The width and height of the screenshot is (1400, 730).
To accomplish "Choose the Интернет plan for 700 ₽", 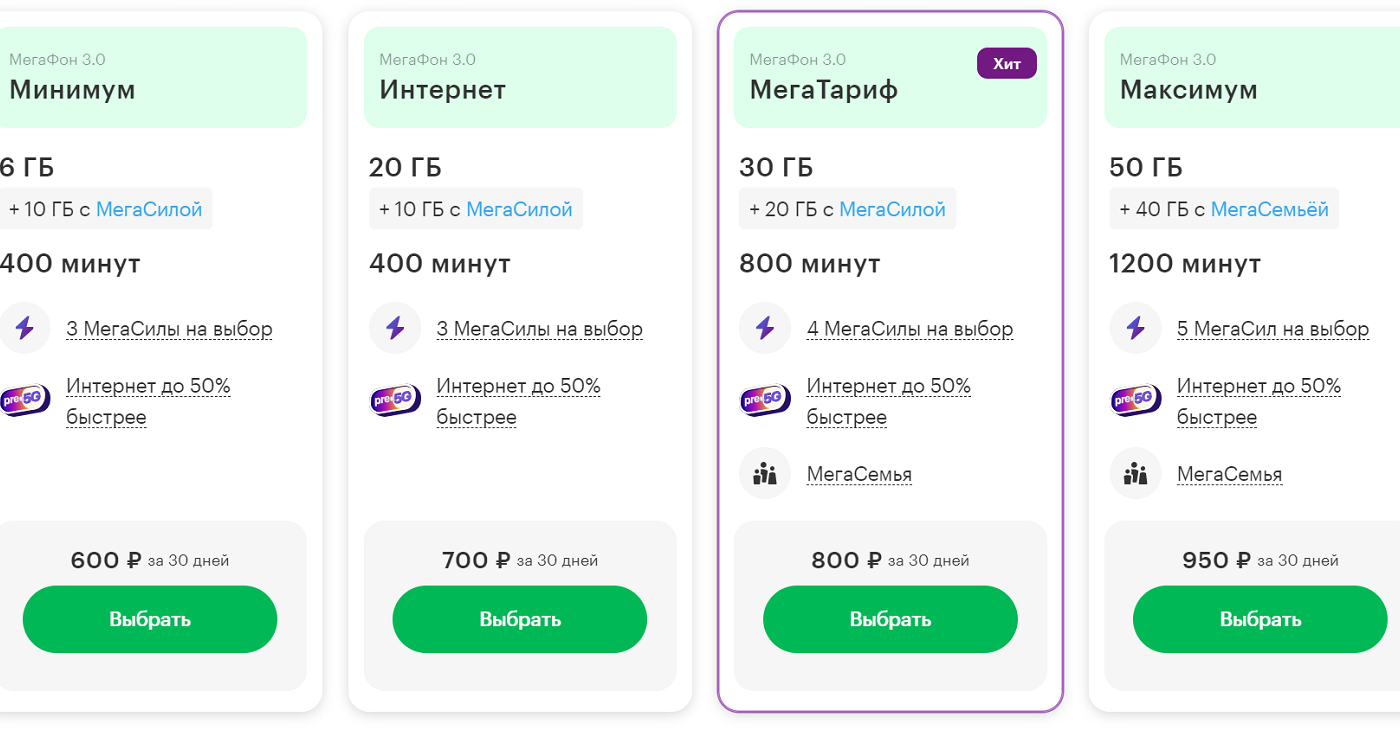I will 520,619.
